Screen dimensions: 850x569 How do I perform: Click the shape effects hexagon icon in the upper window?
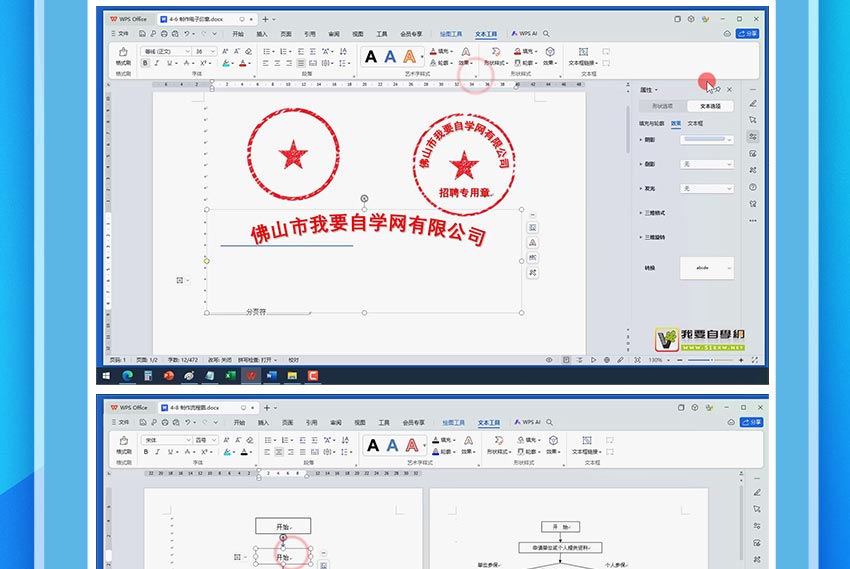click(550, 51)
